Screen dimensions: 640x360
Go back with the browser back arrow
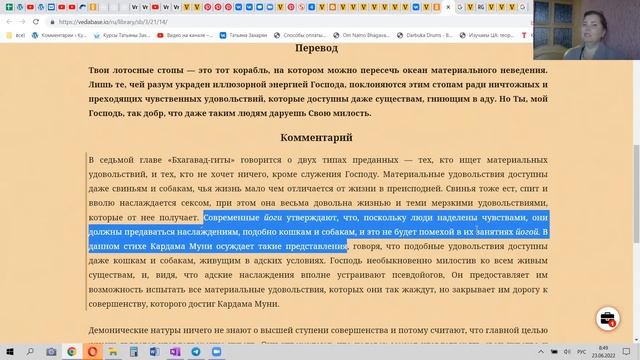9,22
